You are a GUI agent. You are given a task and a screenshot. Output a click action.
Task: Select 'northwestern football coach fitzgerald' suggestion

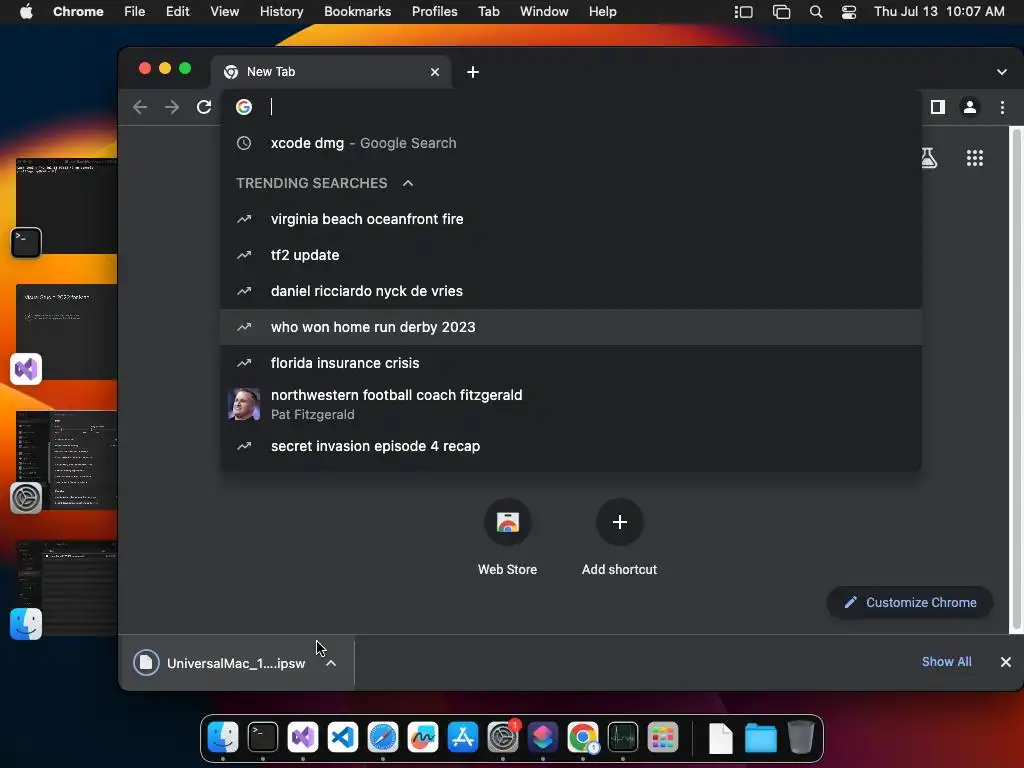(571, 404)
